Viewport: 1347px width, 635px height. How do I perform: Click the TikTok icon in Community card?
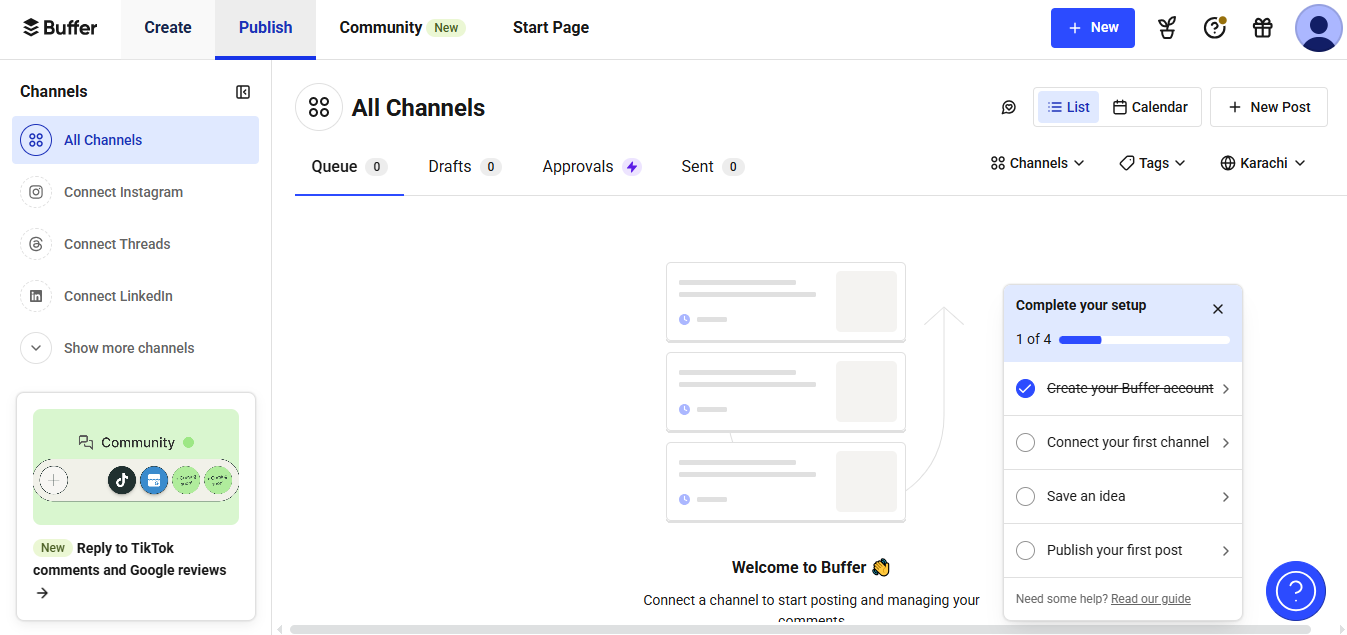(x=122, y=480)
